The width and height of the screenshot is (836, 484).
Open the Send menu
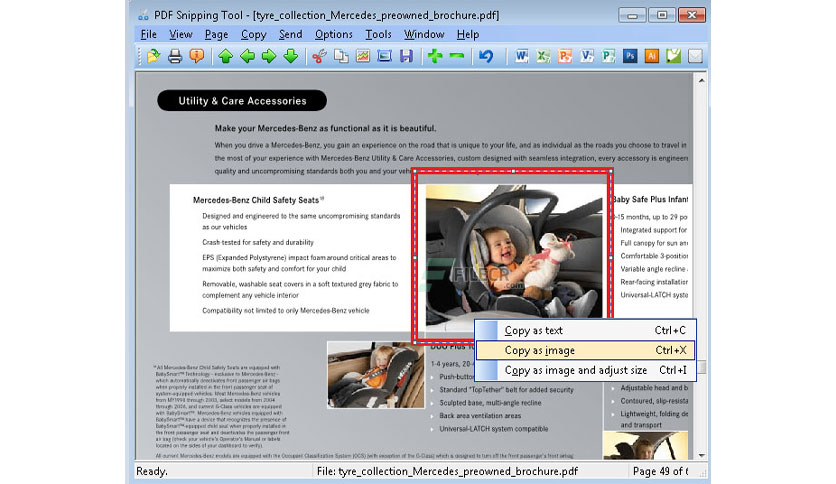point(291,35)
